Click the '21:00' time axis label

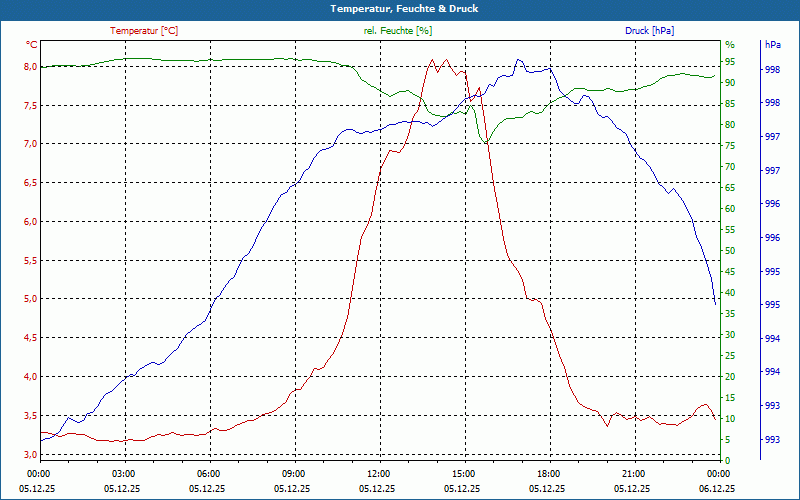(x=633, y=473)
